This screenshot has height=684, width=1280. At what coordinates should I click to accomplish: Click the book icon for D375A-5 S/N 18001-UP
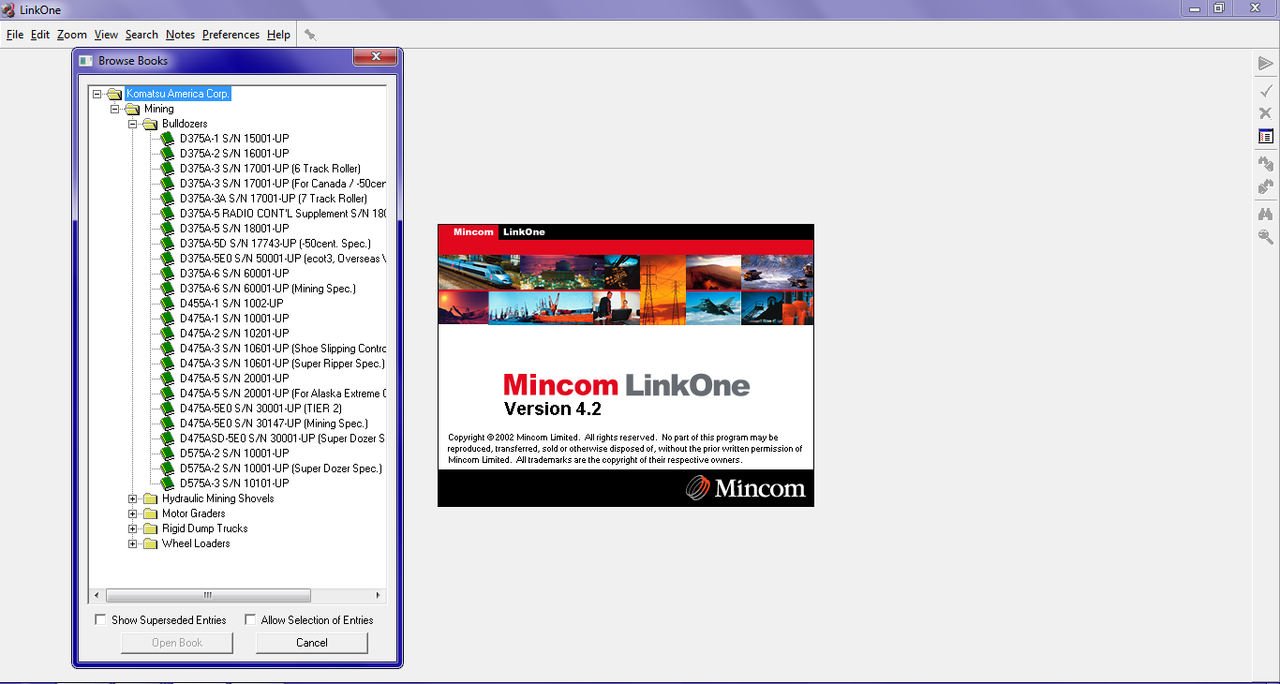pyautogui.click(x=168, y=228)
